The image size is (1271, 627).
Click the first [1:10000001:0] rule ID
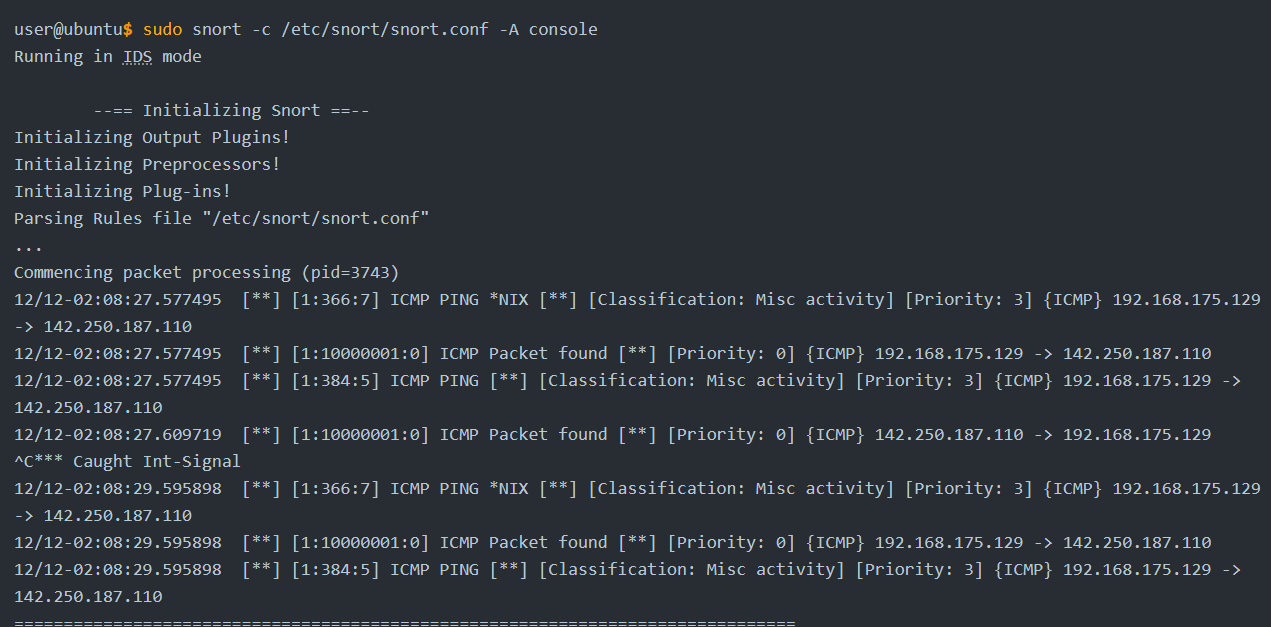tap(360, 353)
